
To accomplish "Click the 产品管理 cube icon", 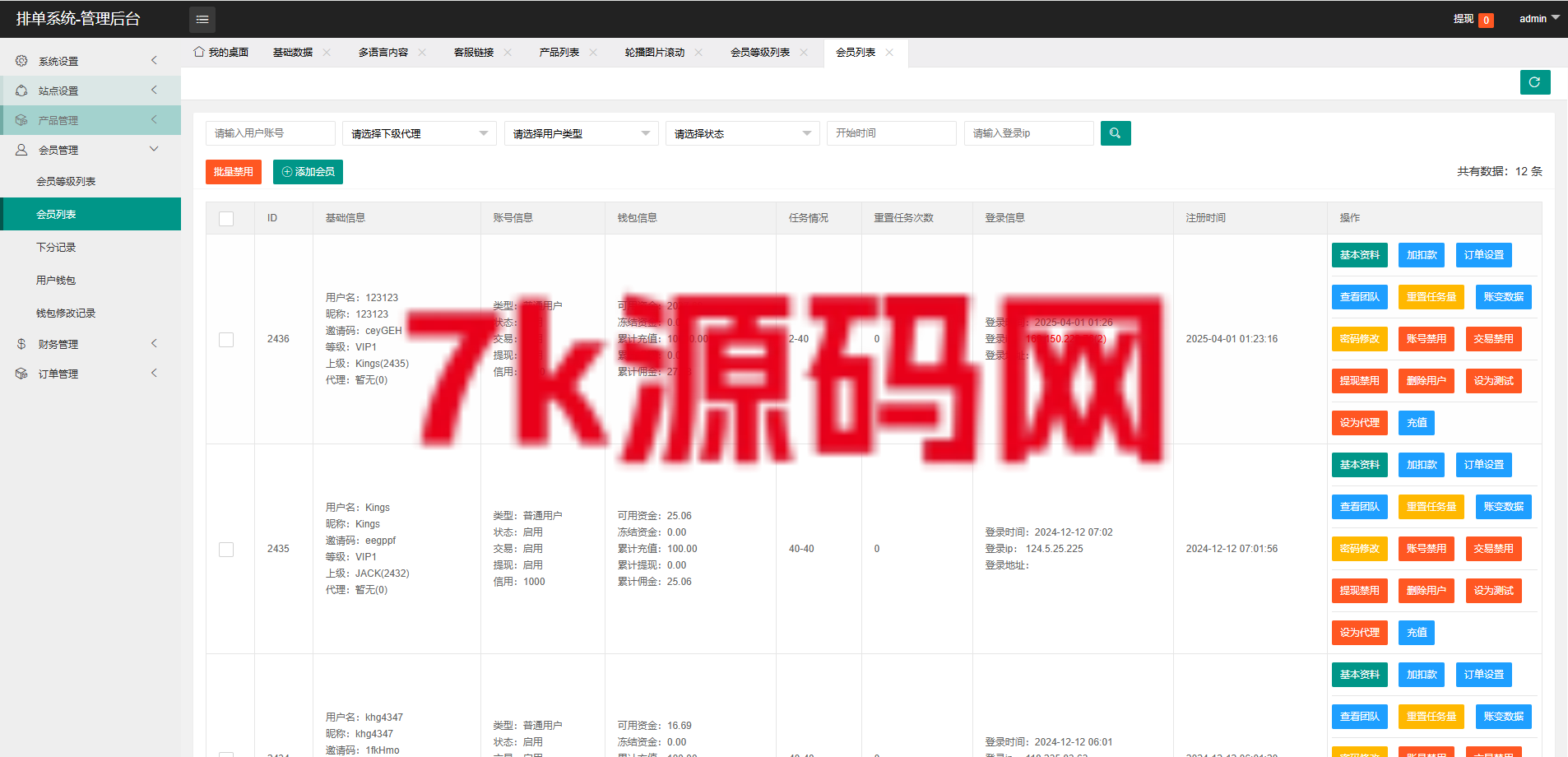I will [21, 120].
